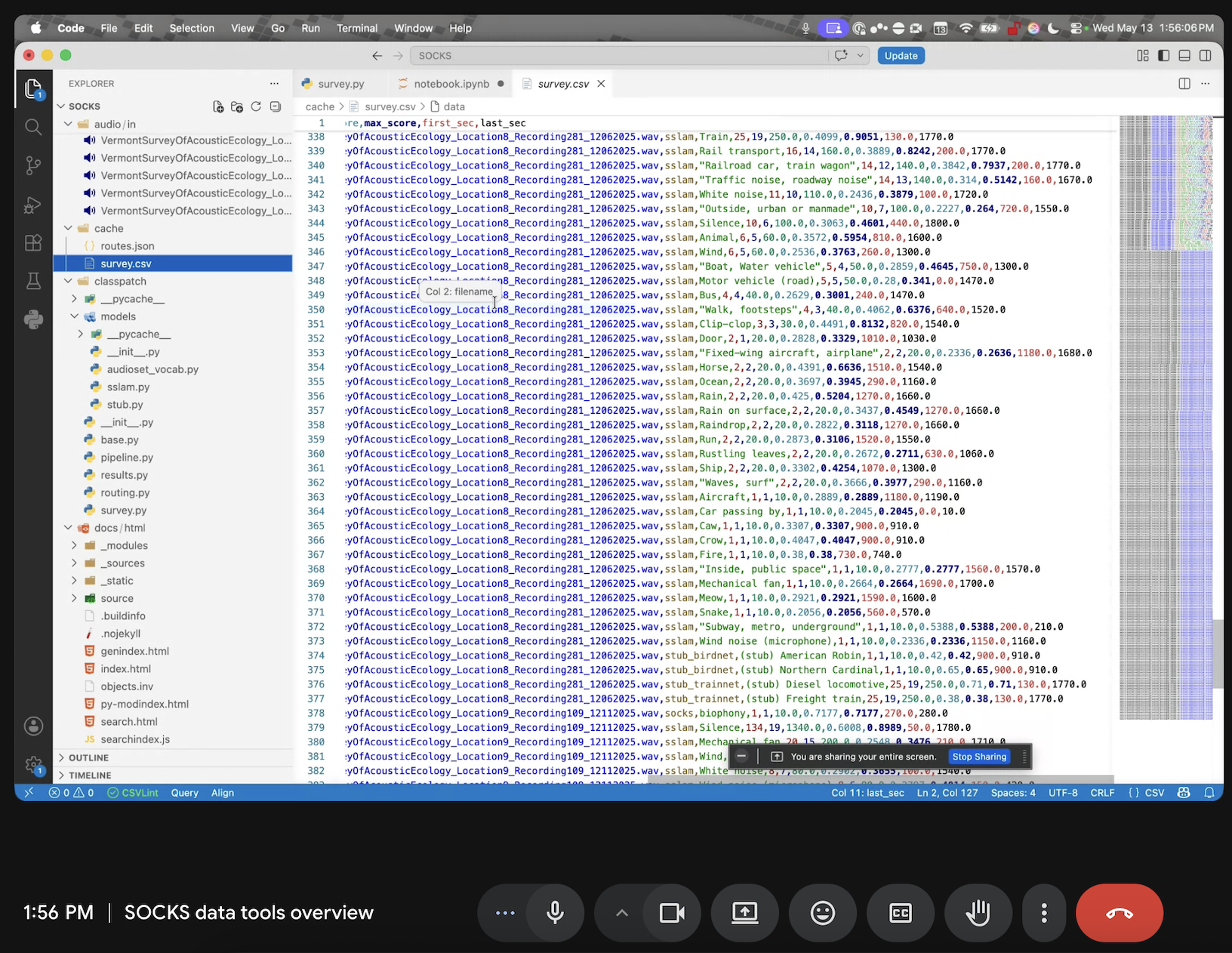The width and height of the screenshot is (1232, 953).
Task: Toggle Meet screen presentation button
Action: pos(744,913)
